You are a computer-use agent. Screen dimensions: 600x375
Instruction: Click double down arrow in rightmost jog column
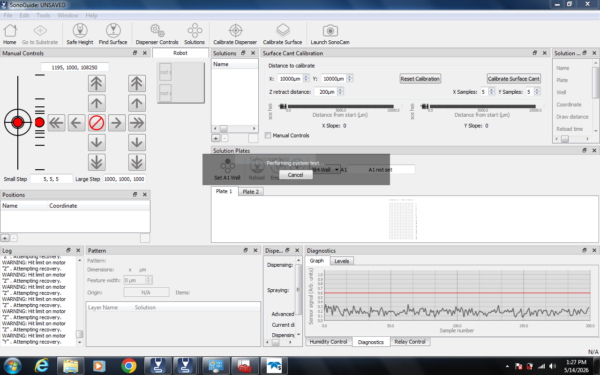pos(137,162)
